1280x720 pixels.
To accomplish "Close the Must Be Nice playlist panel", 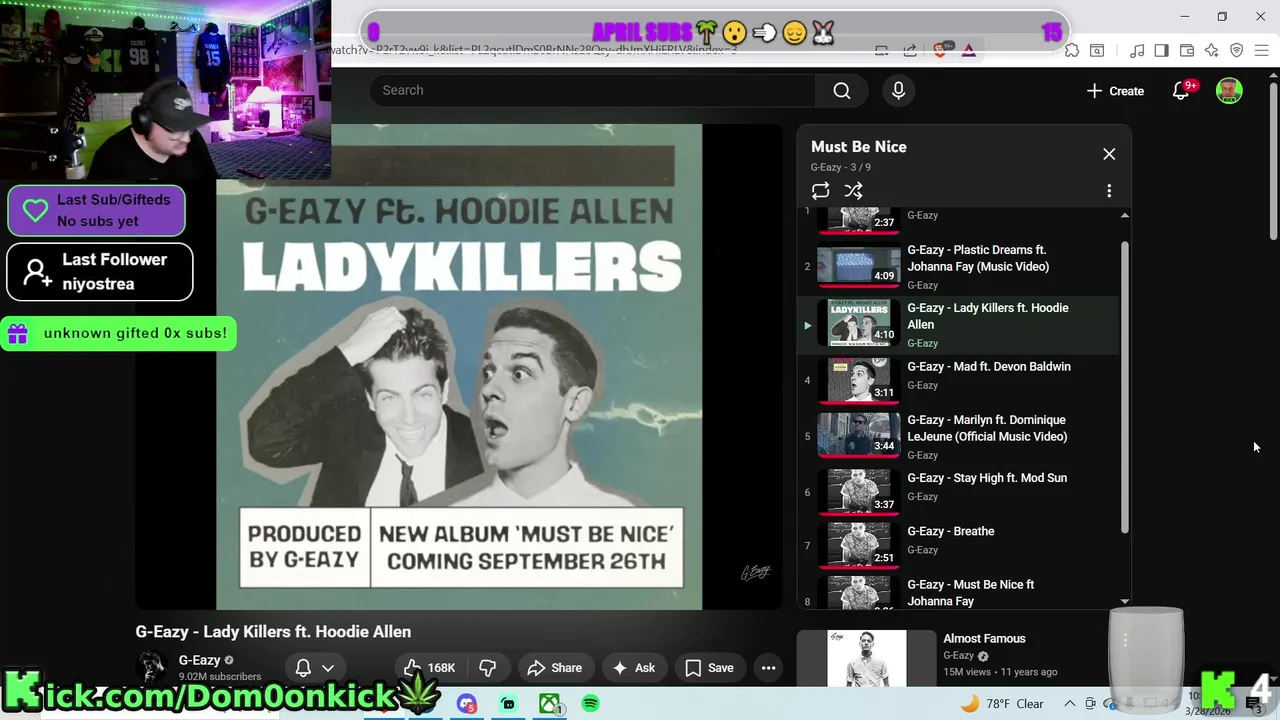I will 1109,154.
